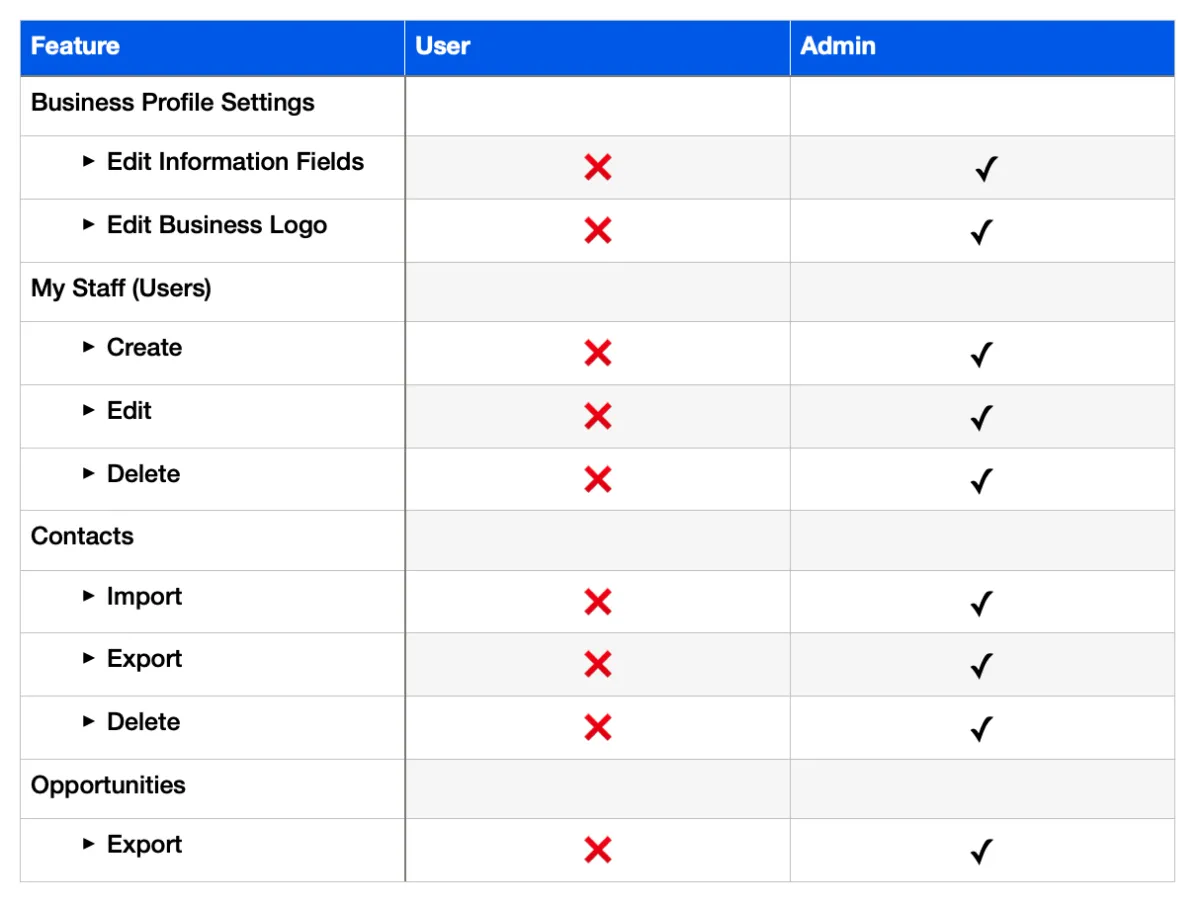Image resolution: width=1200 pixels, height=905 pixels.
Task: Expand the Contacts Import triangle
Action: coord(89,597)
